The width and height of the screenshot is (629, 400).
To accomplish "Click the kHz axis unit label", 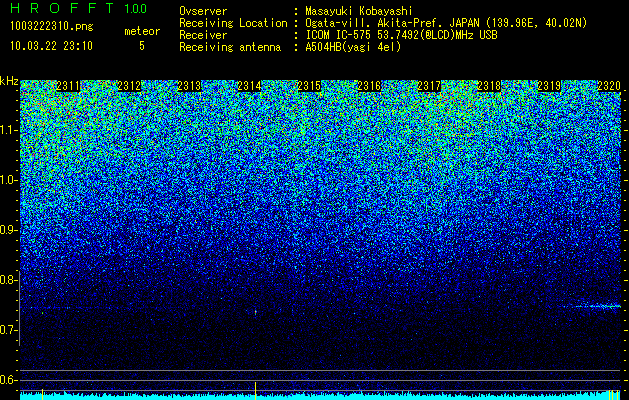I will click(9, 81).
